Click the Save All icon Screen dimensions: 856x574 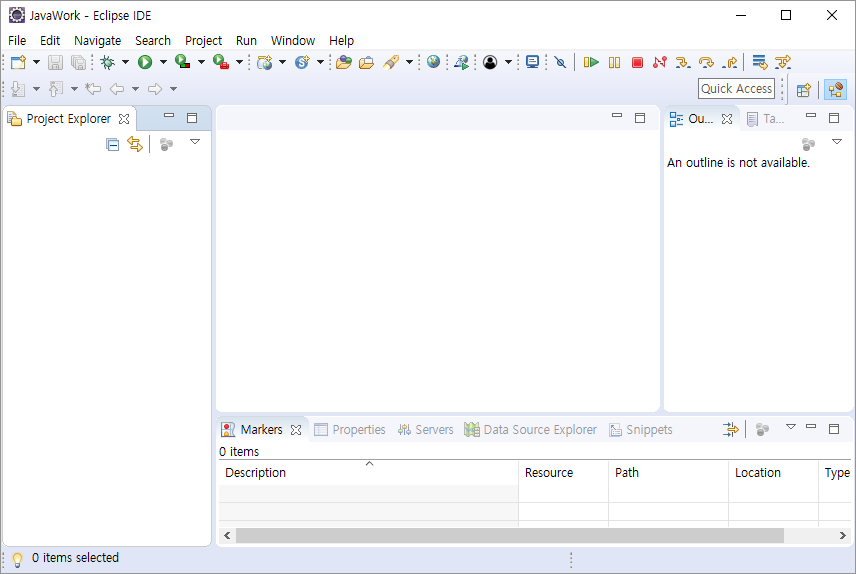pos(79,62)
